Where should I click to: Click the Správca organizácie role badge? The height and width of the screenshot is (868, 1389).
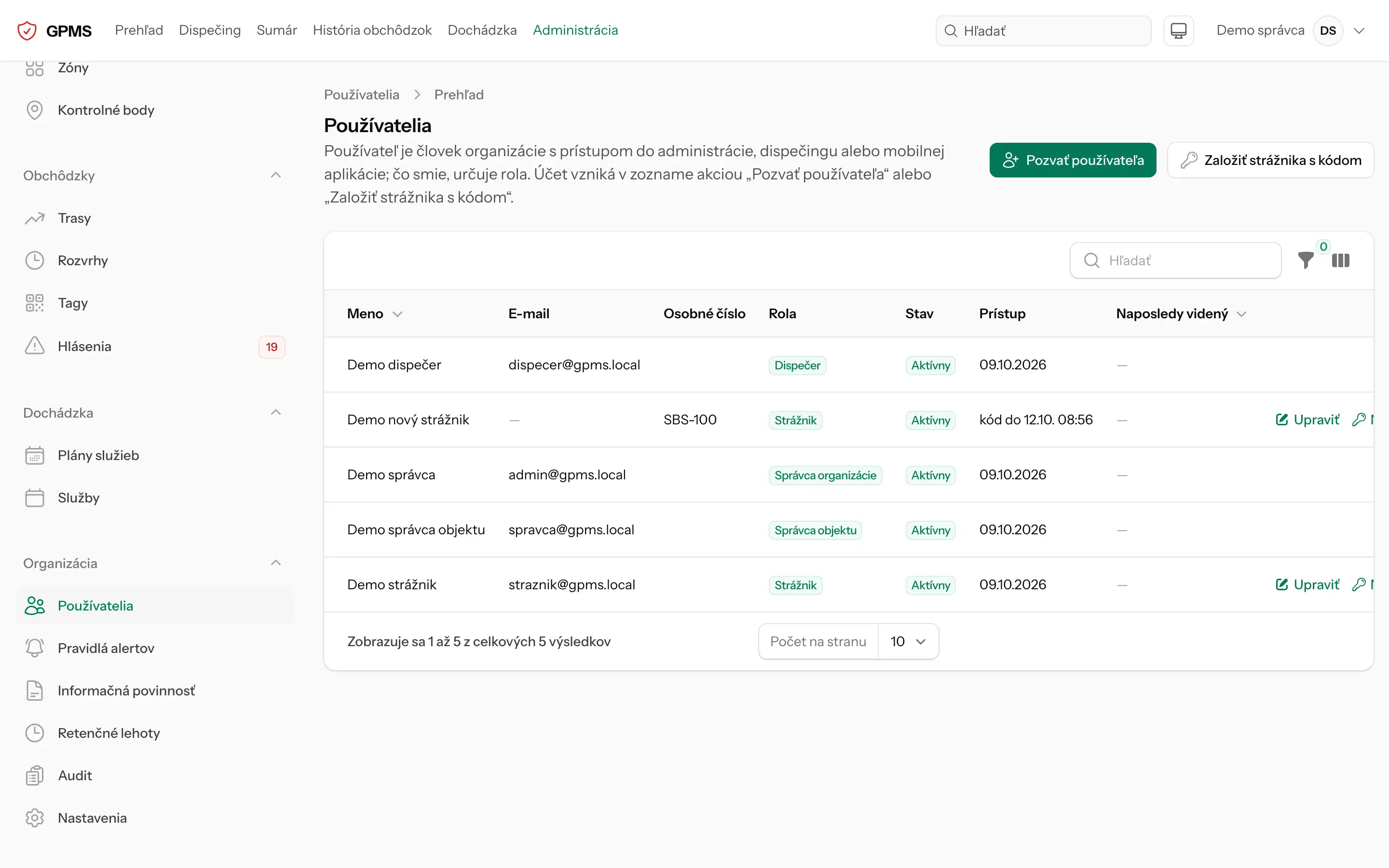[825, 475]
